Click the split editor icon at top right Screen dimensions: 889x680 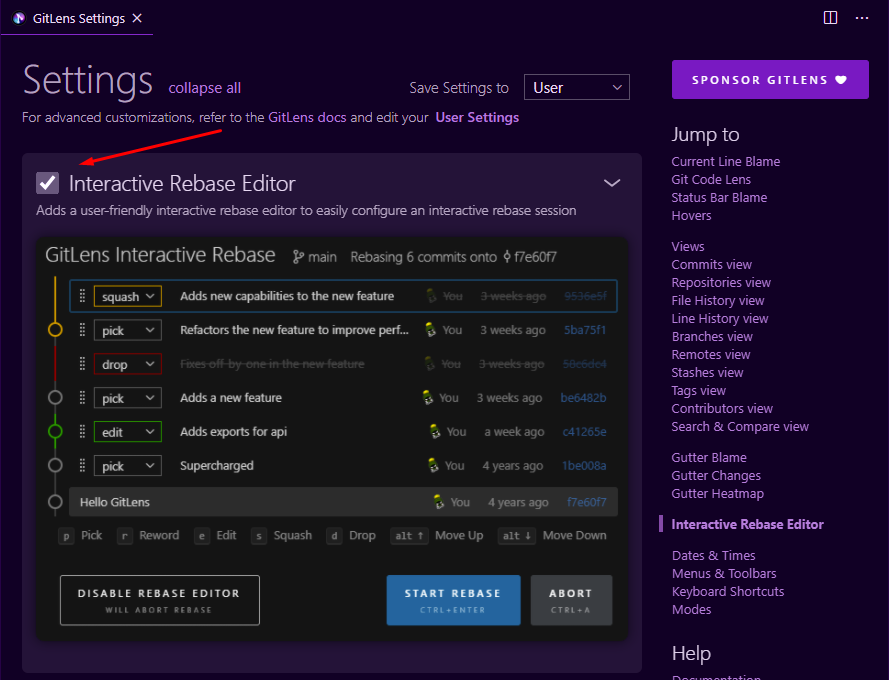tap(830, 18)
